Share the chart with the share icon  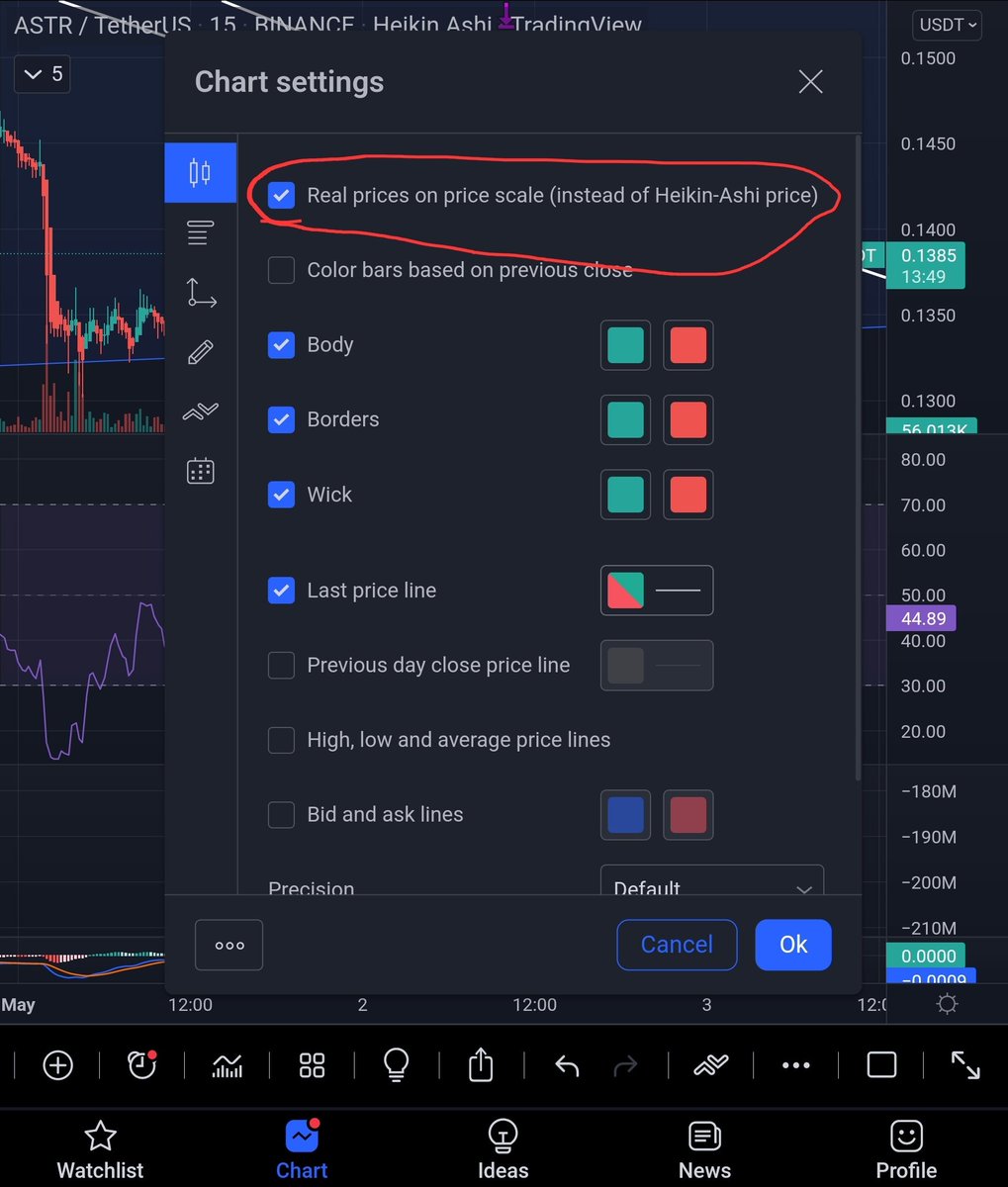pos(481,1065)
